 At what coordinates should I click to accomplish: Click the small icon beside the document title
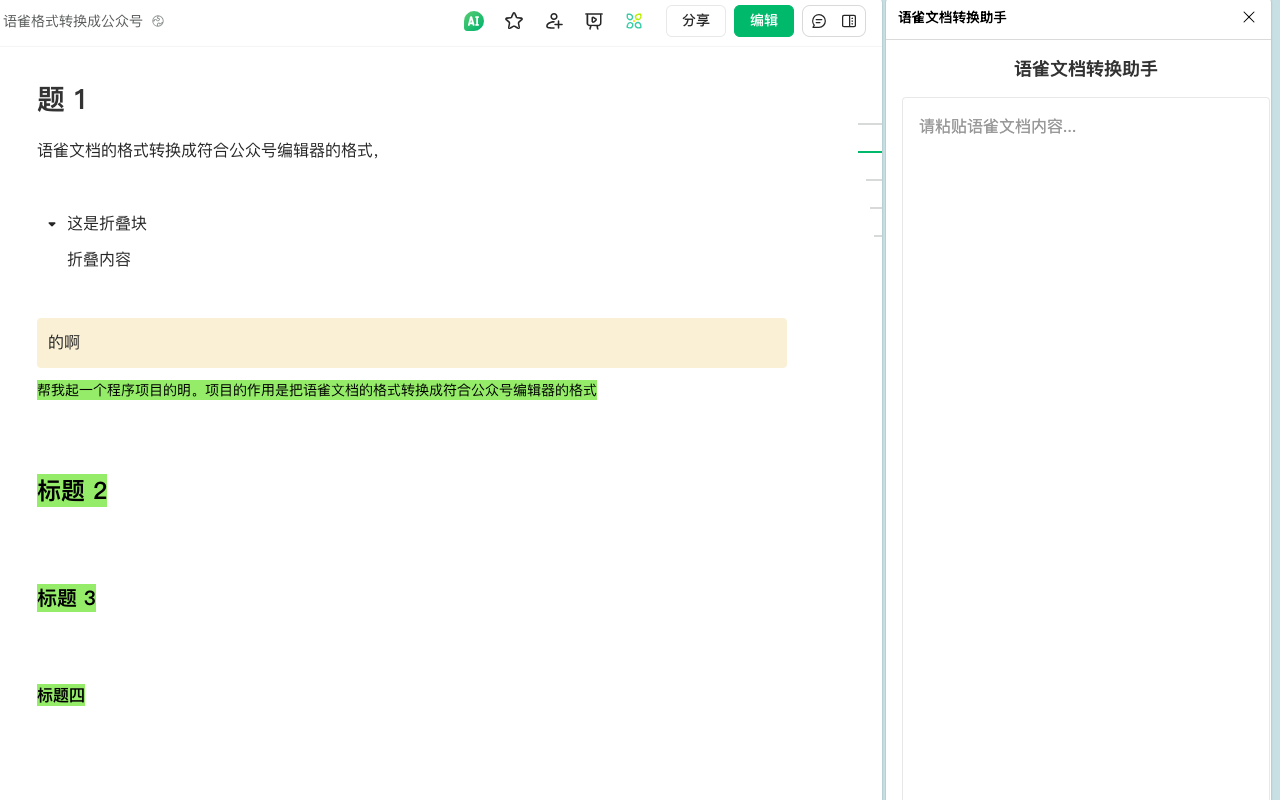point(158,21)
